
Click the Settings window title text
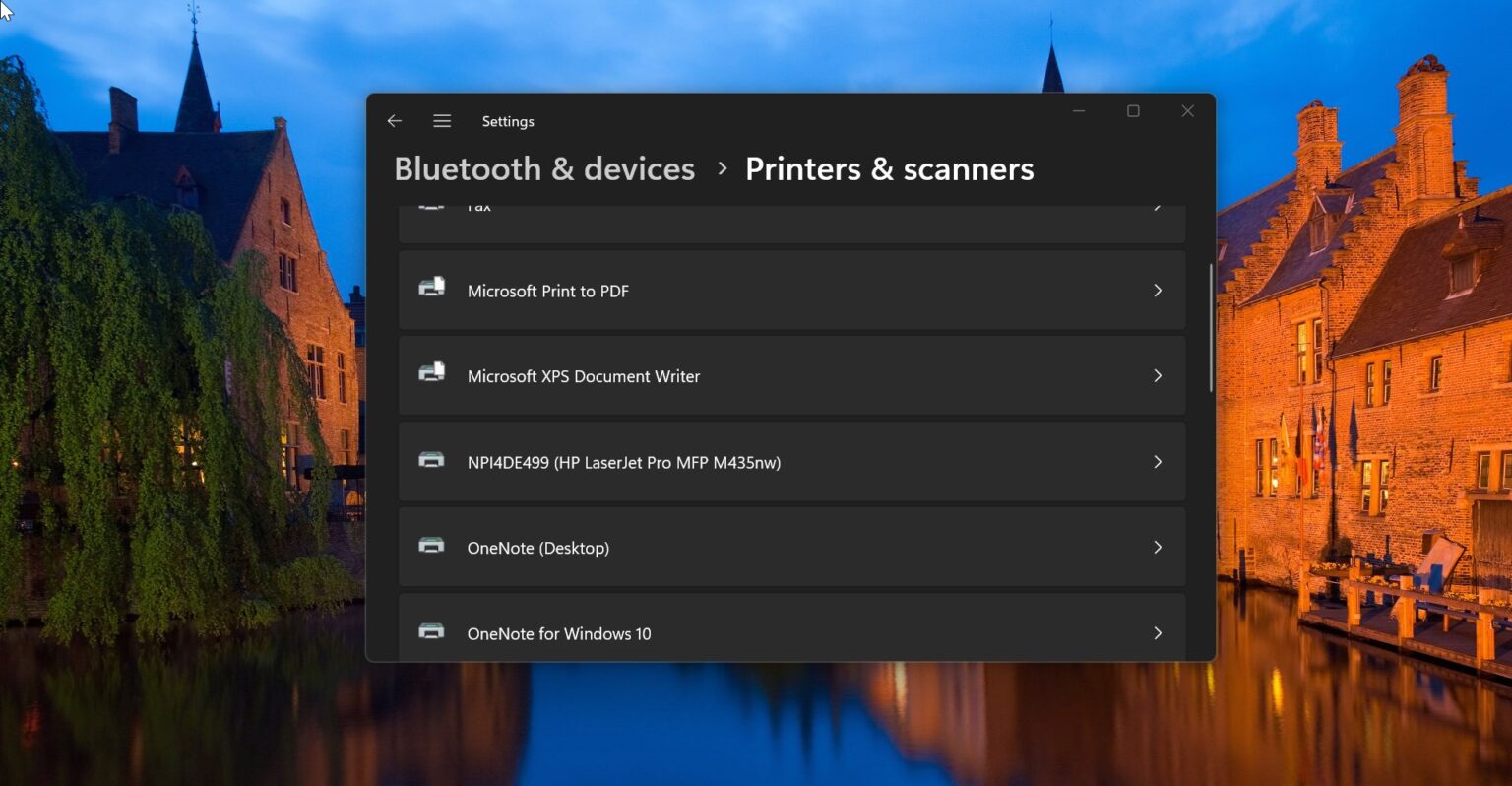pyautogui.click(x=508, y=122)
